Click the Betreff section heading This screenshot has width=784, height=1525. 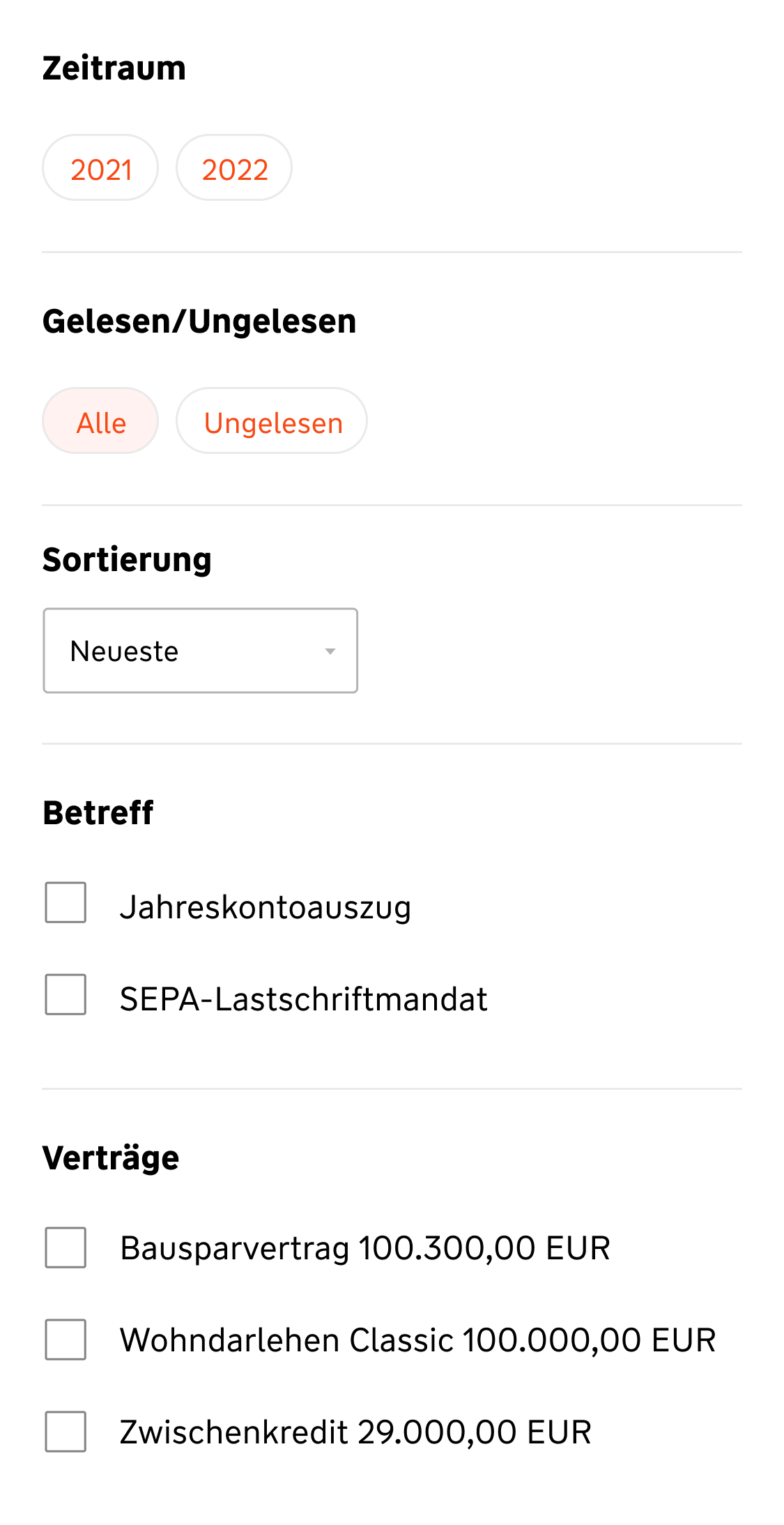tap(98, 813)
